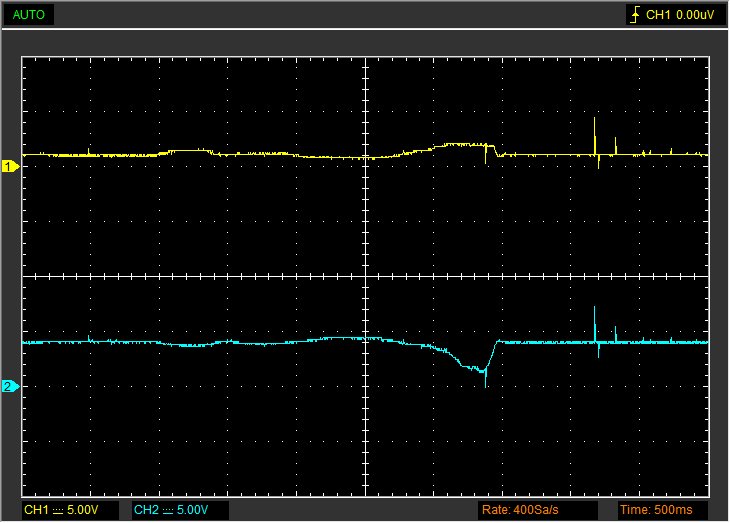Click the CH2 DC coupling symbol
730x523 pixels.
pyautogui.click(x=168, y=511)
